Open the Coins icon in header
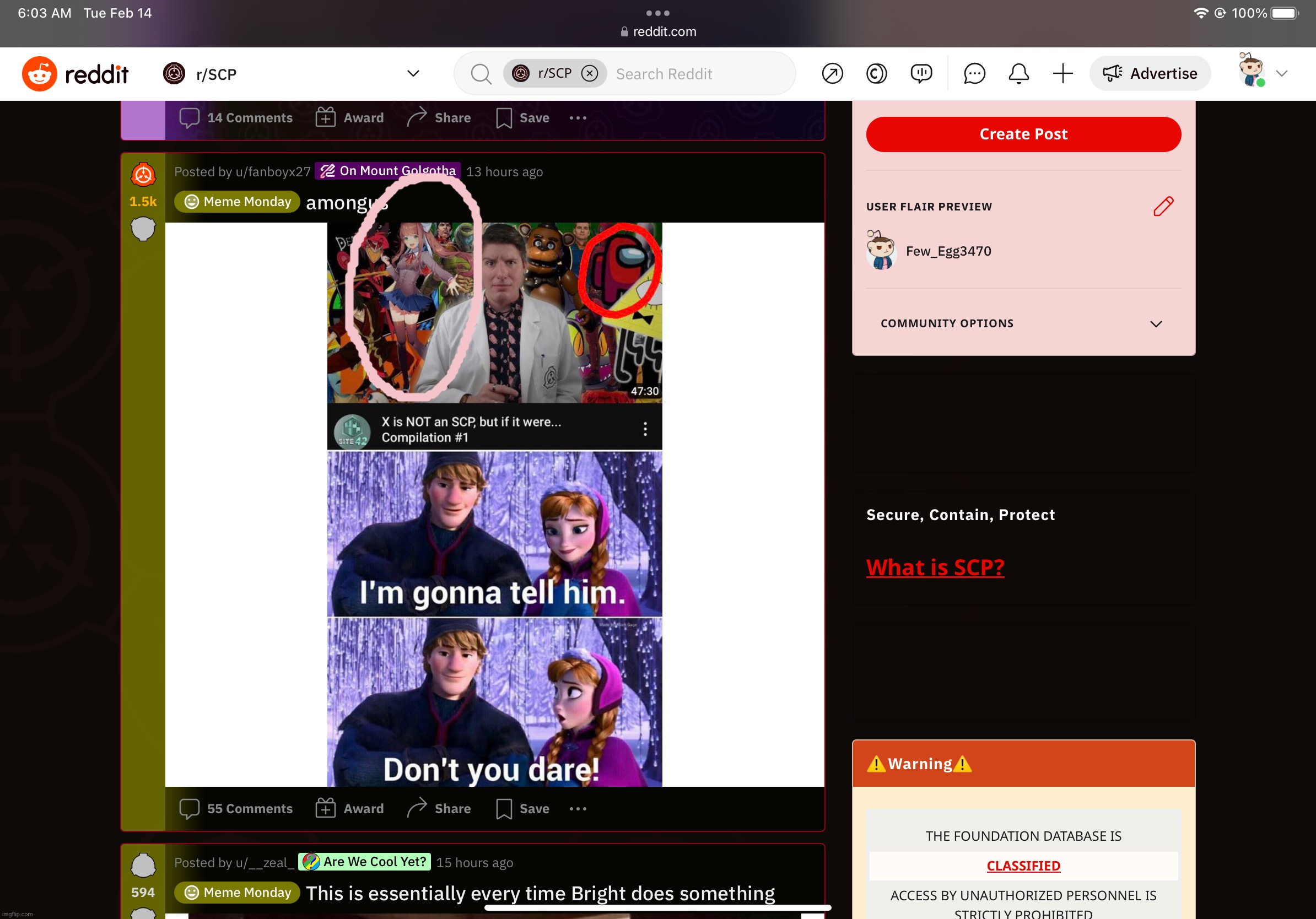The image size is (1316, 919). (x=876, y=74)
